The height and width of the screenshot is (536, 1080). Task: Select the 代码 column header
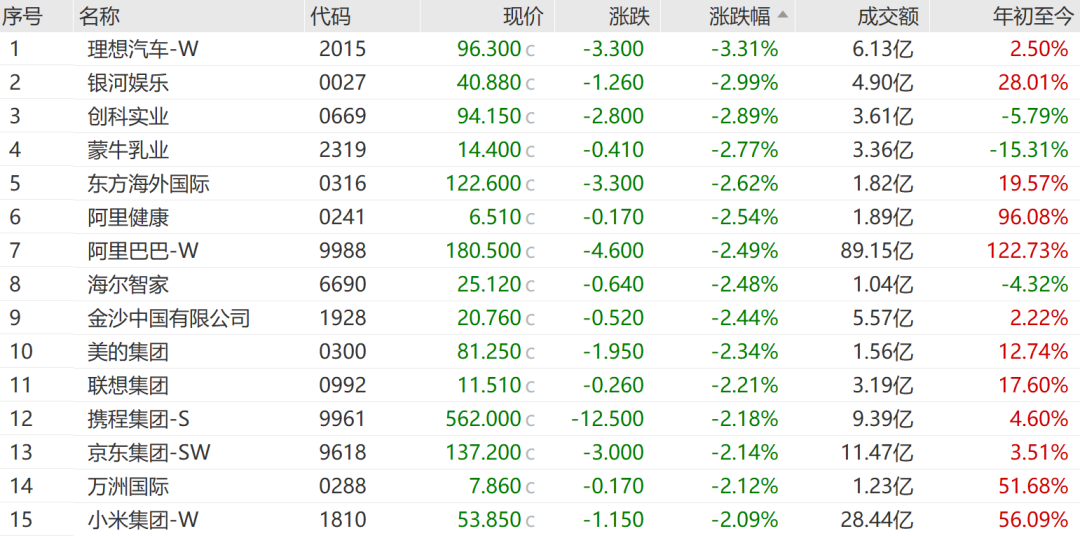(x=331, y=16)
